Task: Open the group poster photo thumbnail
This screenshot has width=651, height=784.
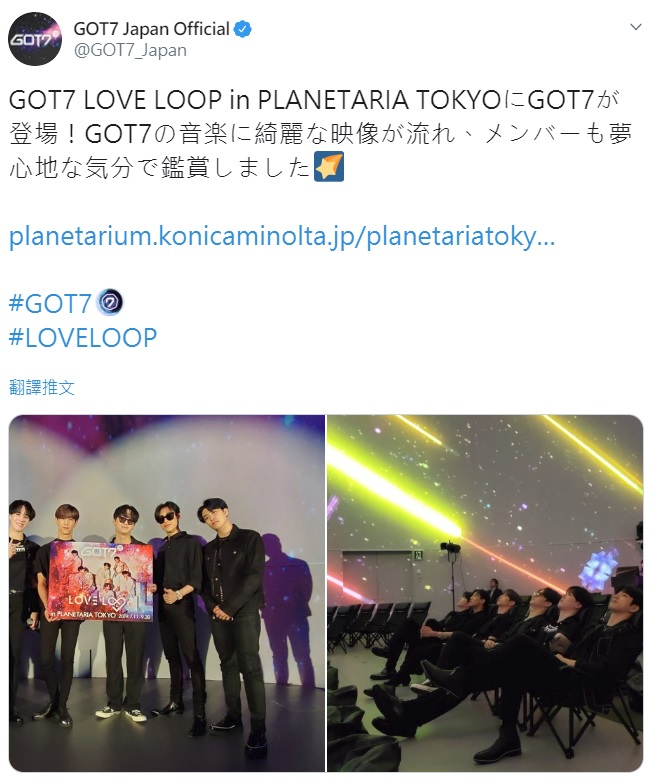Action: click(167, 593)
